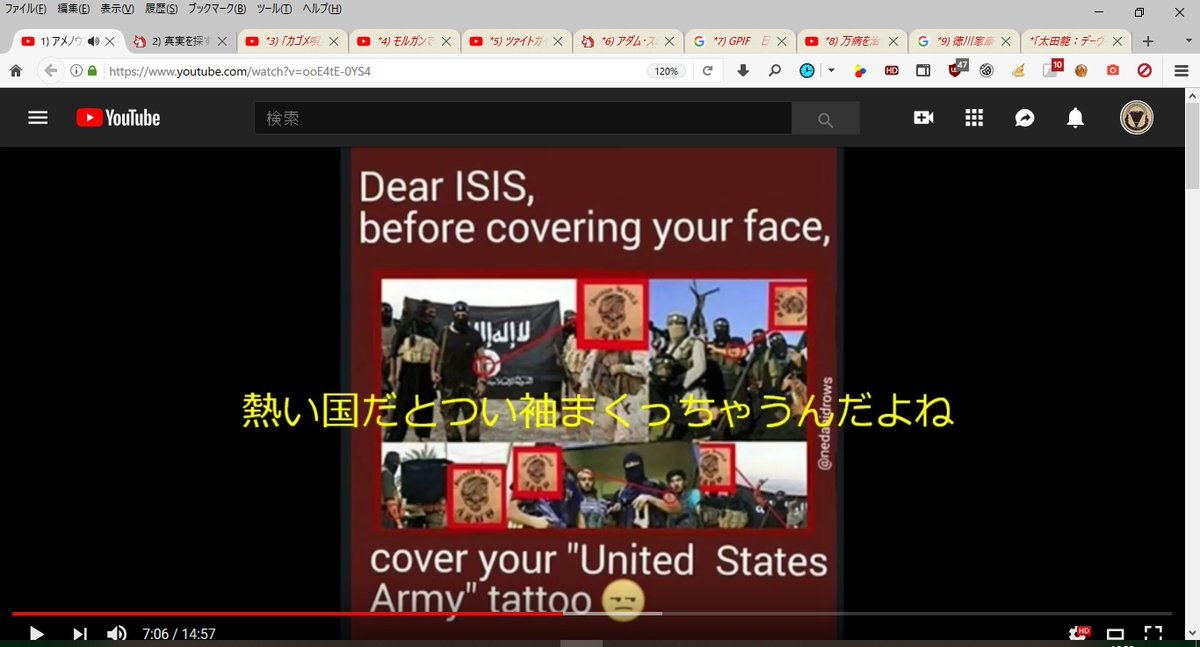Viewport: 1200px width, 647px height.
Task: Click the YouTube 検索 search field
Action: point(523,118)
